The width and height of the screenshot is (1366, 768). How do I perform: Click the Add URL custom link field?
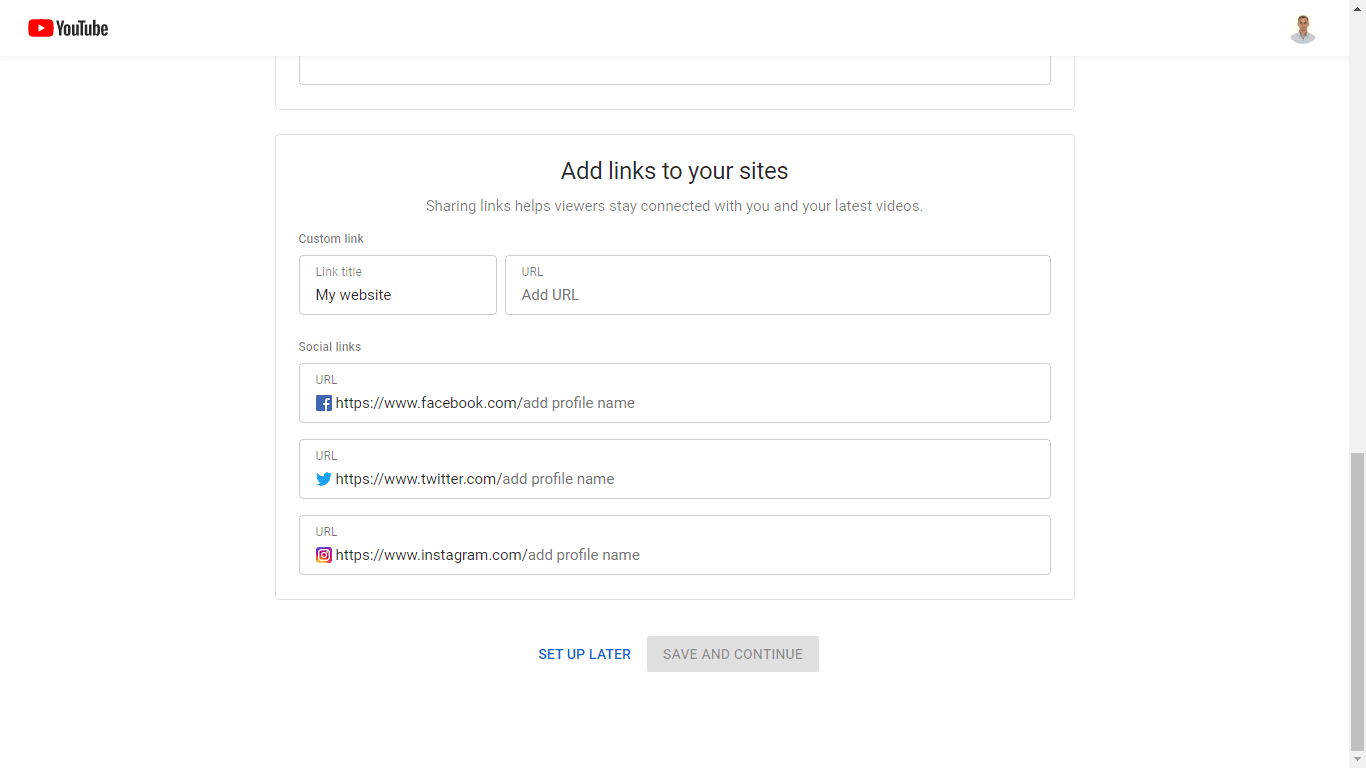point(777,295)
